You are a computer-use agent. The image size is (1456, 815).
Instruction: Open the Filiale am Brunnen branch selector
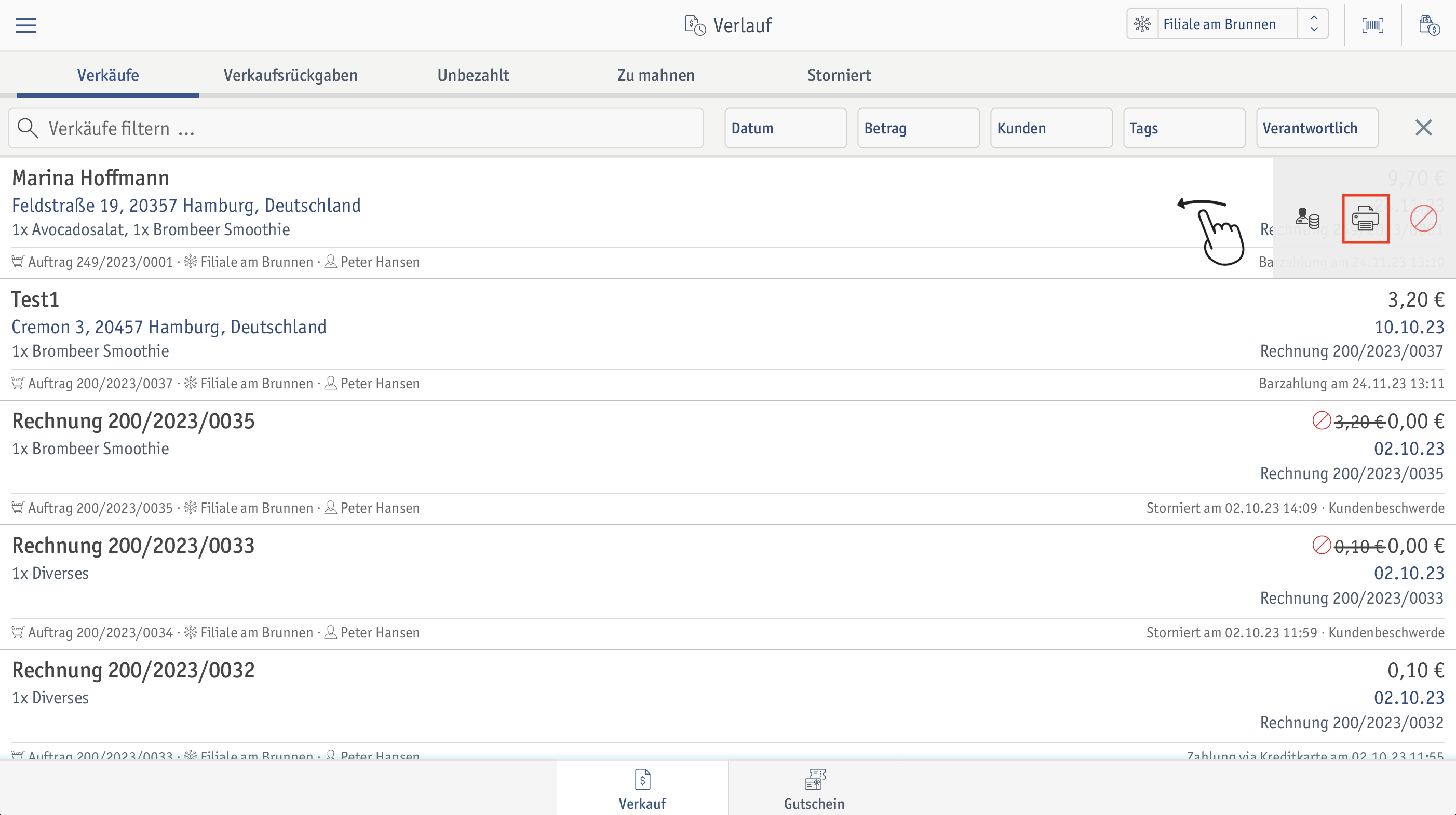(x=1226, y=24)
